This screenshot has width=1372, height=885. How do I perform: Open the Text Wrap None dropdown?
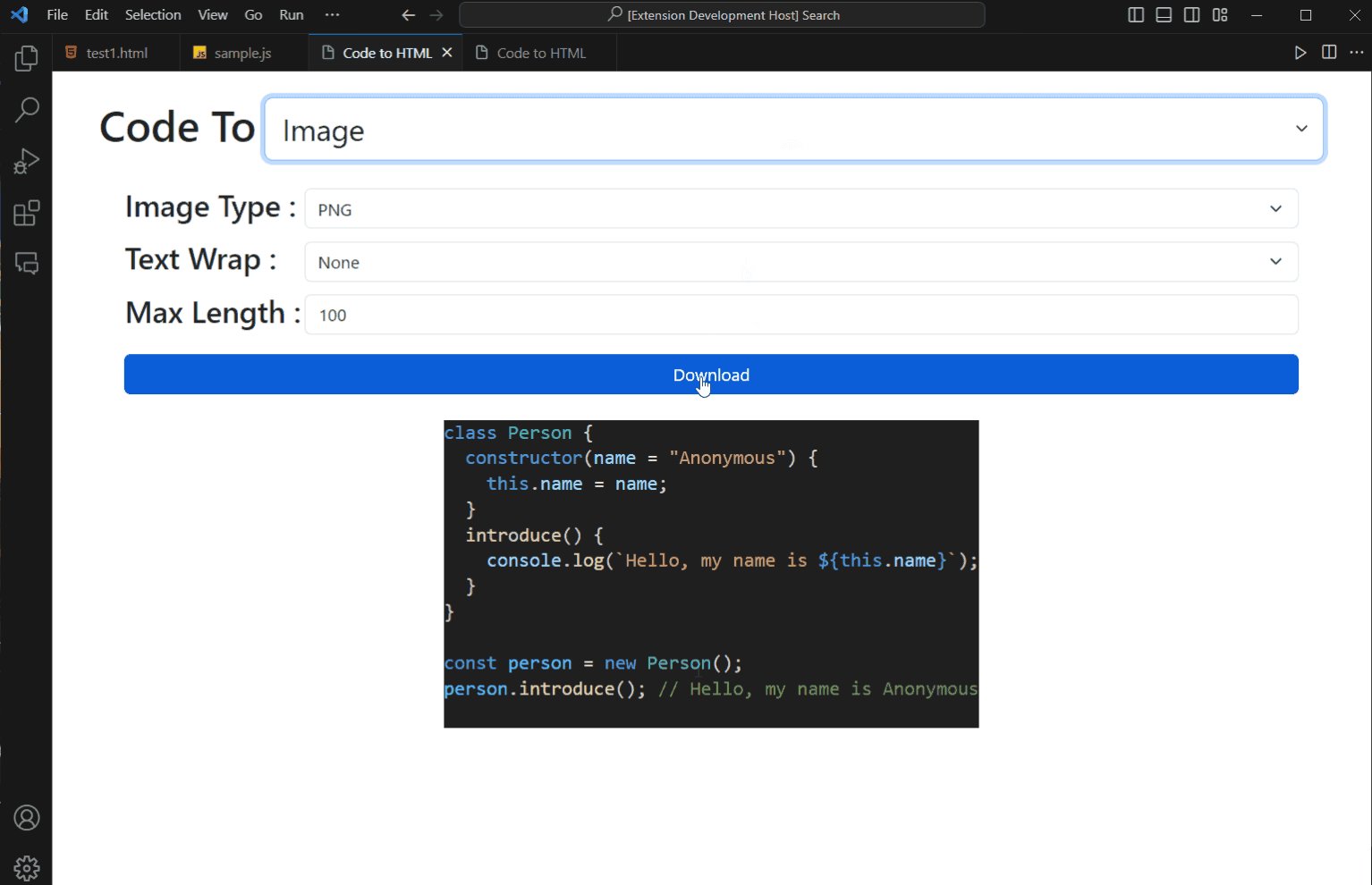coord(801,262)
